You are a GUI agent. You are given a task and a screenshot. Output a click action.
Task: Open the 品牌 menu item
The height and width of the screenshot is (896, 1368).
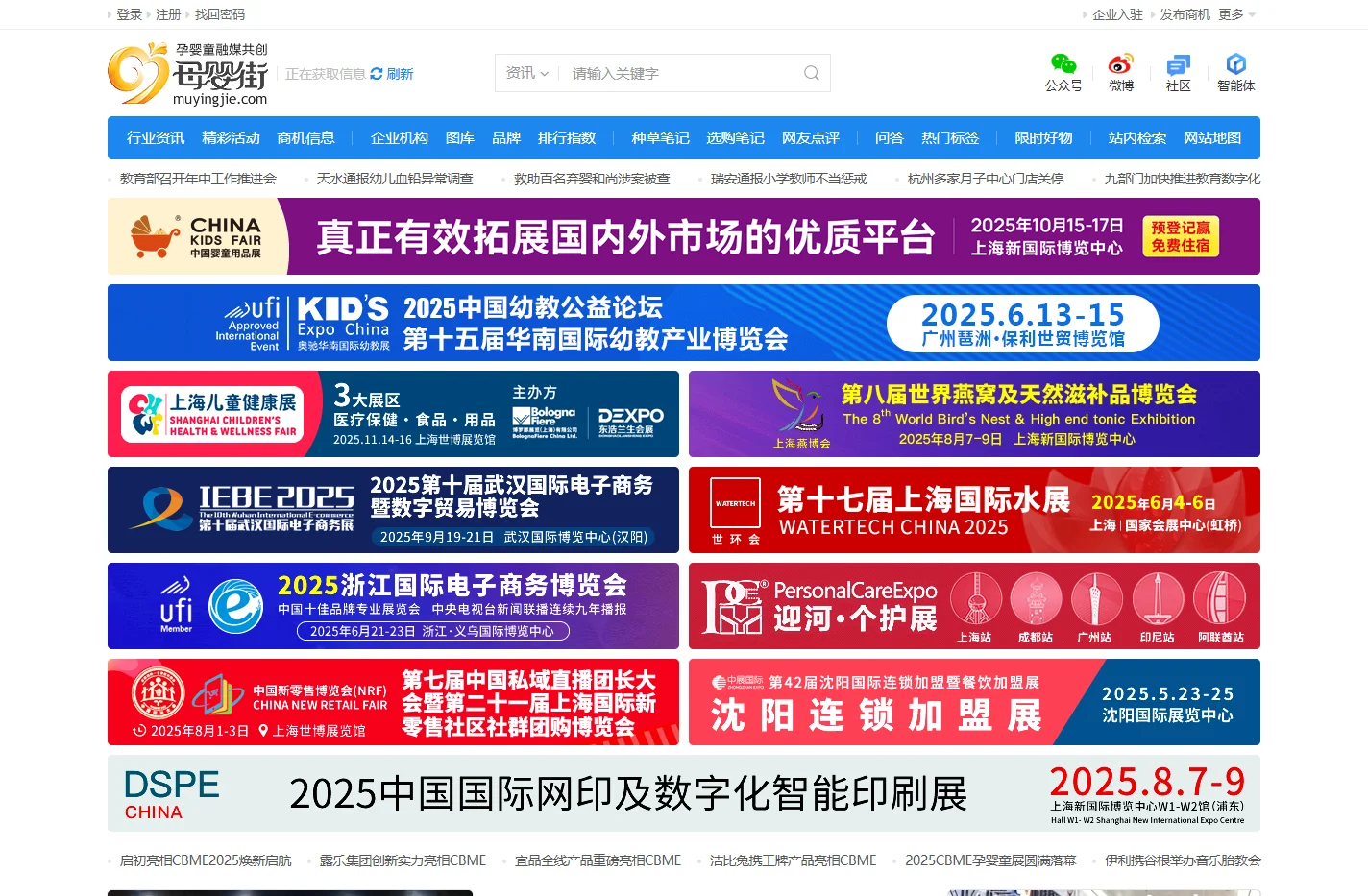506,137
